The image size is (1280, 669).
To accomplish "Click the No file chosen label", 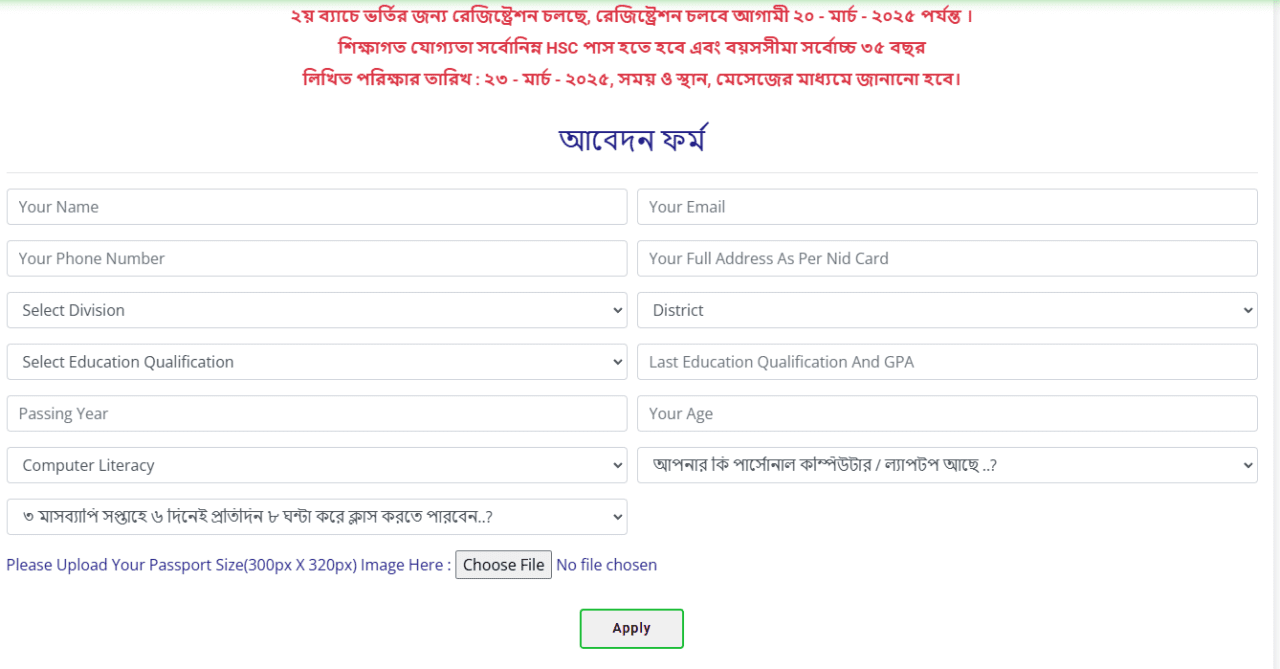I will point(606,565).
